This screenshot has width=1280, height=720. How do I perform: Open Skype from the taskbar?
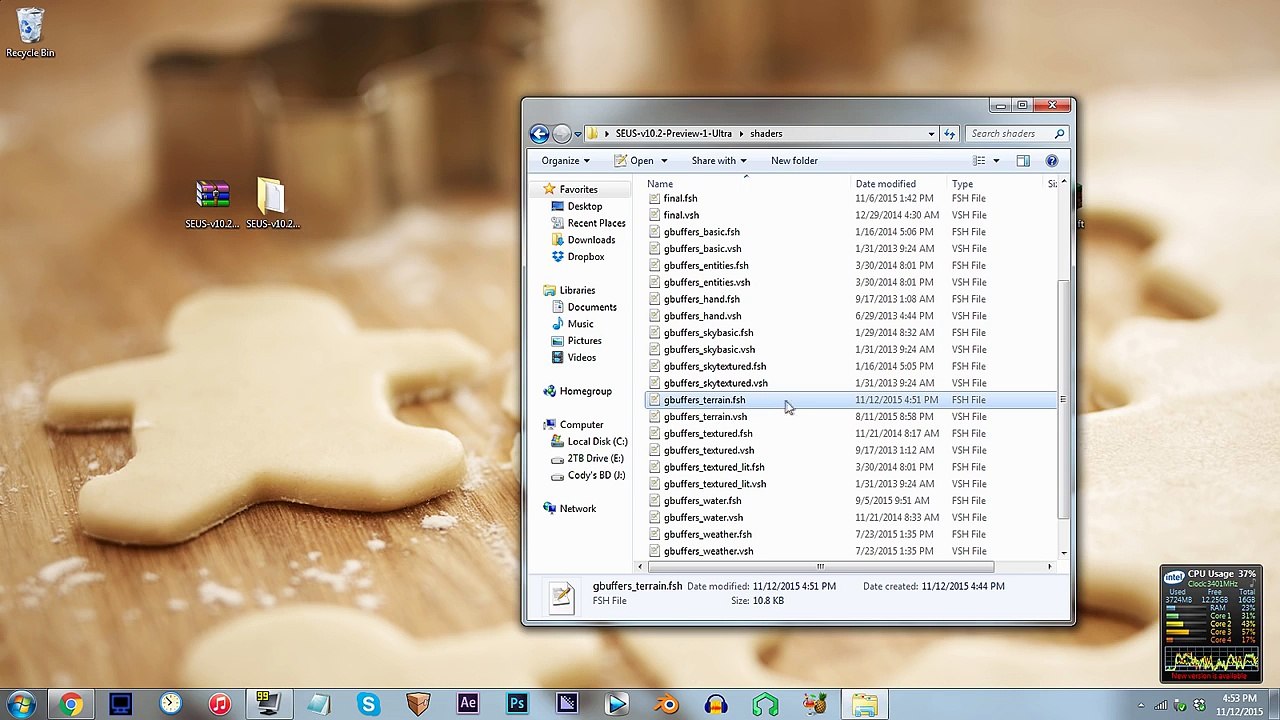[369, 705]
